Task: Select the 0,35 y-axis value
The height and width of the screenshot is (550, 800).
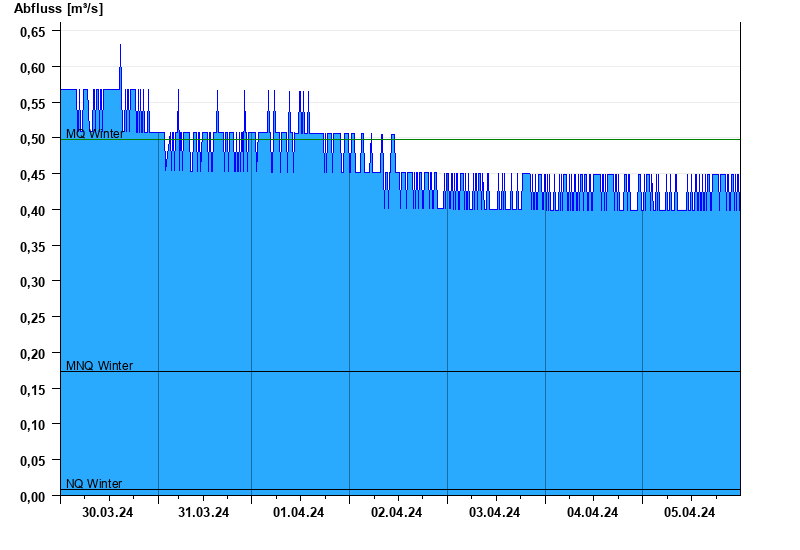Action: [x=33, y=246]
